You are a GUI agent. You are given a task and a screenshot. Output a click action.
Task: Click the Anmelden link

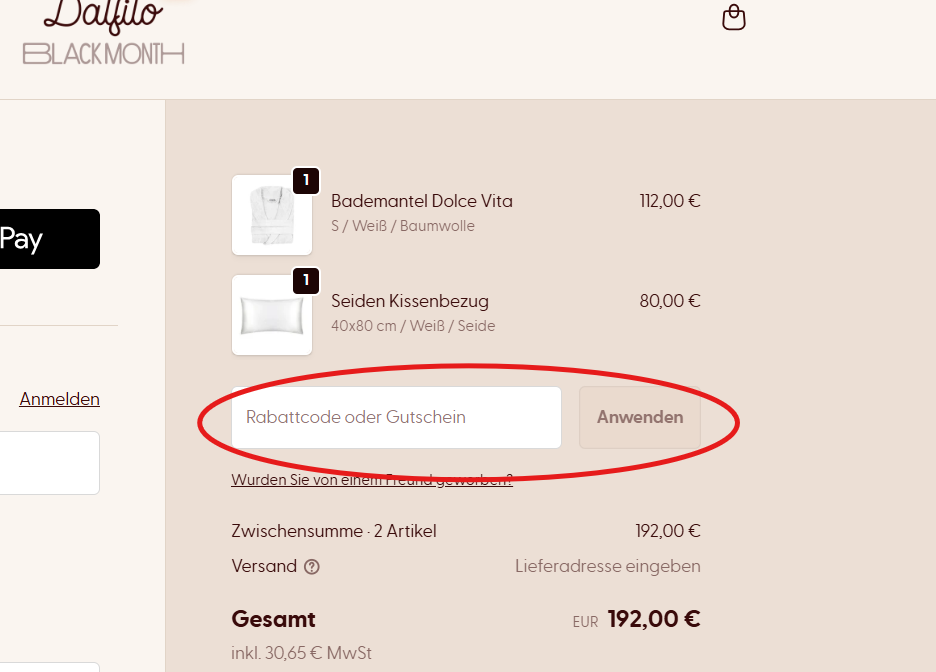[59, 399]
